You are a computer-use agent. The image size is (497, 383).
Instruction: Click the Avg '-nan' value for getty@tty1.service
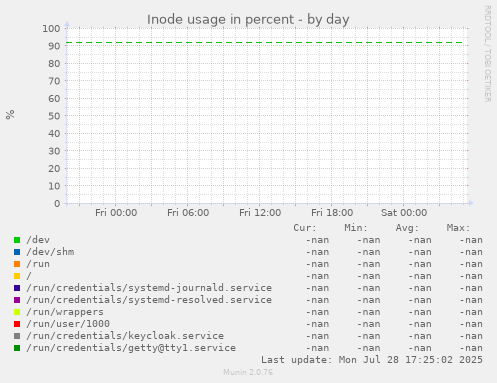(x=420, y=348)
